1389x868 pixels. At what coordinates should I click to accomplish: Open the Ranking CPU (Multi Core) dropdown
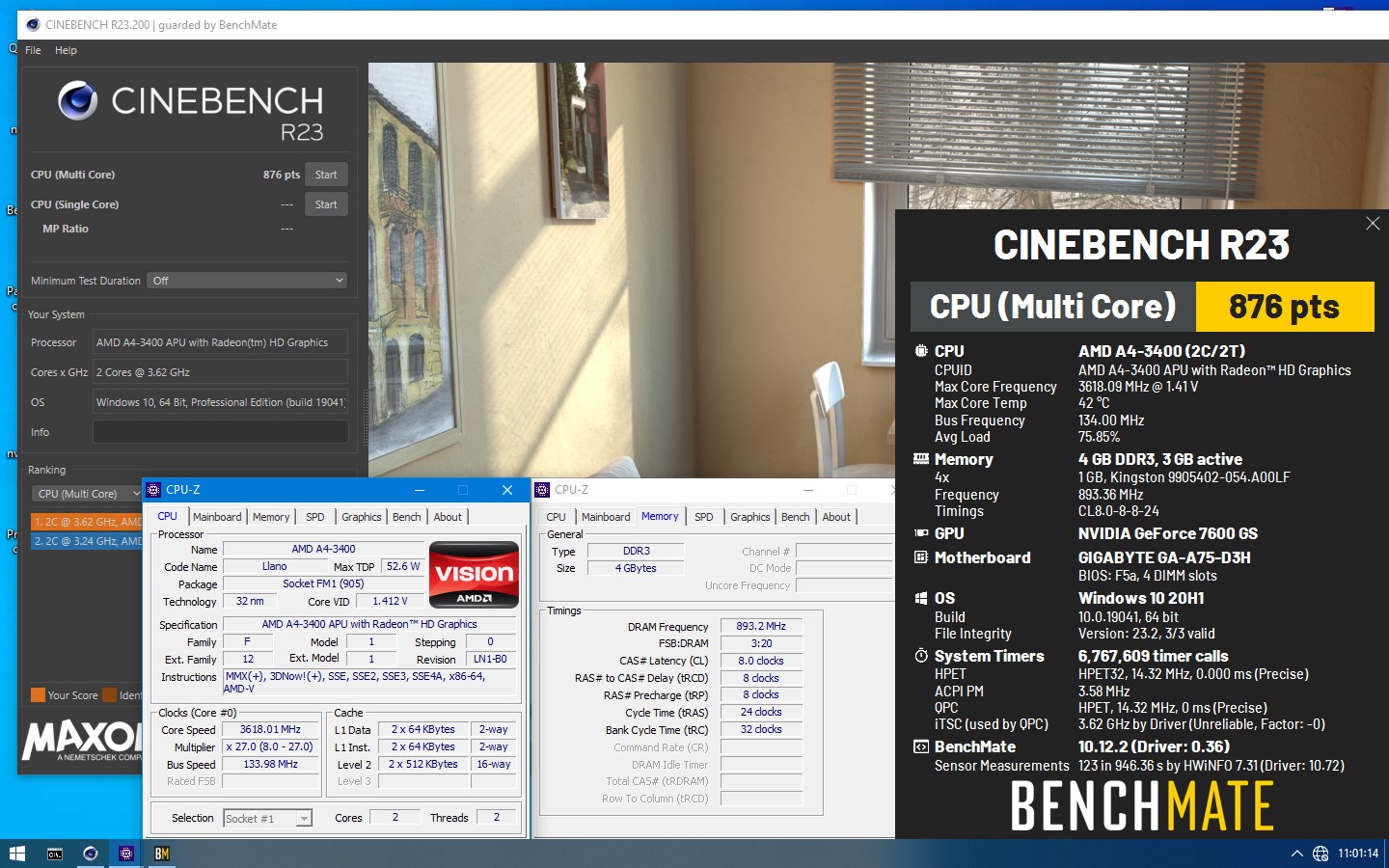click(88, 494)
